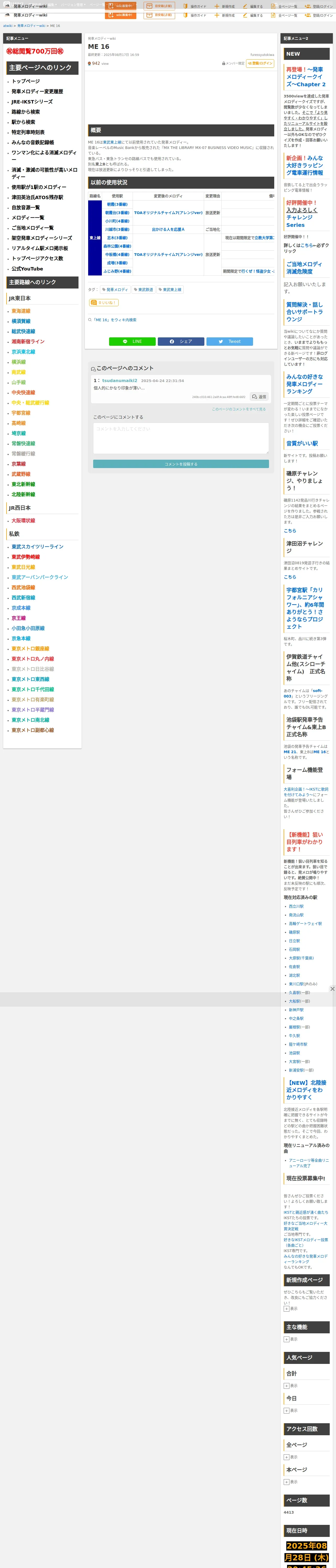The width and height of the screenshot is (336, 1568).
Task: Open 高輪ゲートウェイ駅 in supported stations
Action: pos(305,923)
